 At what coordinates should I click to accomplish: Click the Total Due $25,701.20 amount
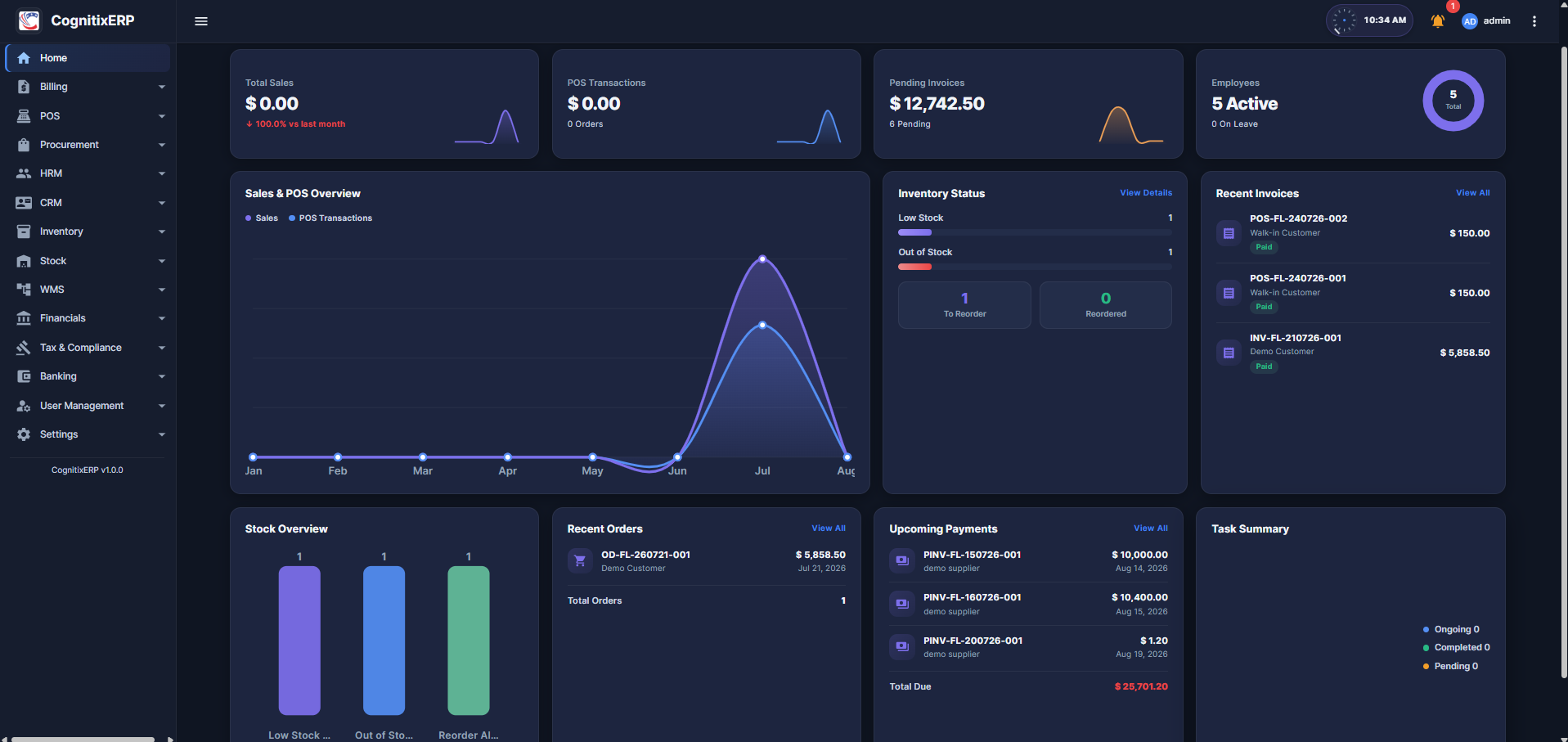tap(1141, 686)
